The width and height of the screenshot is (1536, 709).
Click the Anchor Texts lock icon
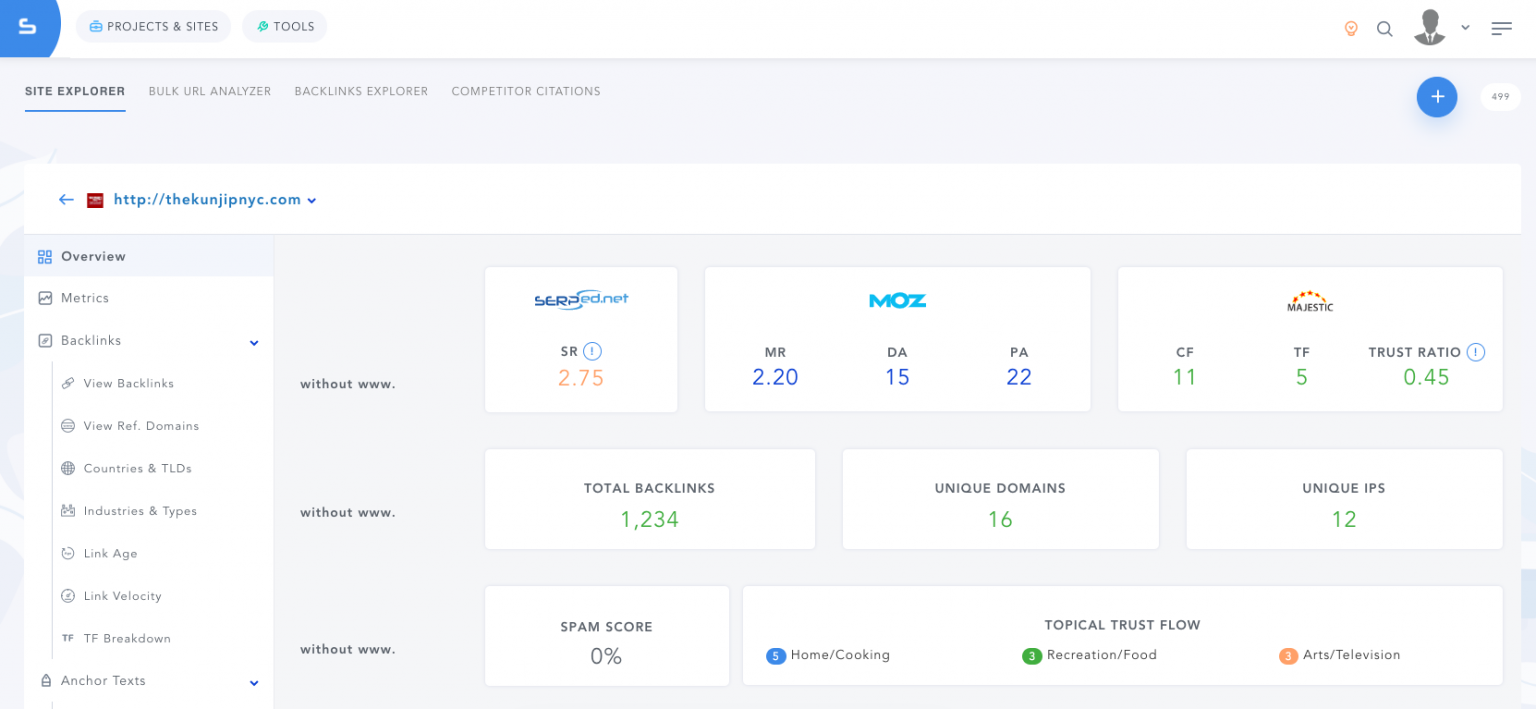[x=45, y=681]
